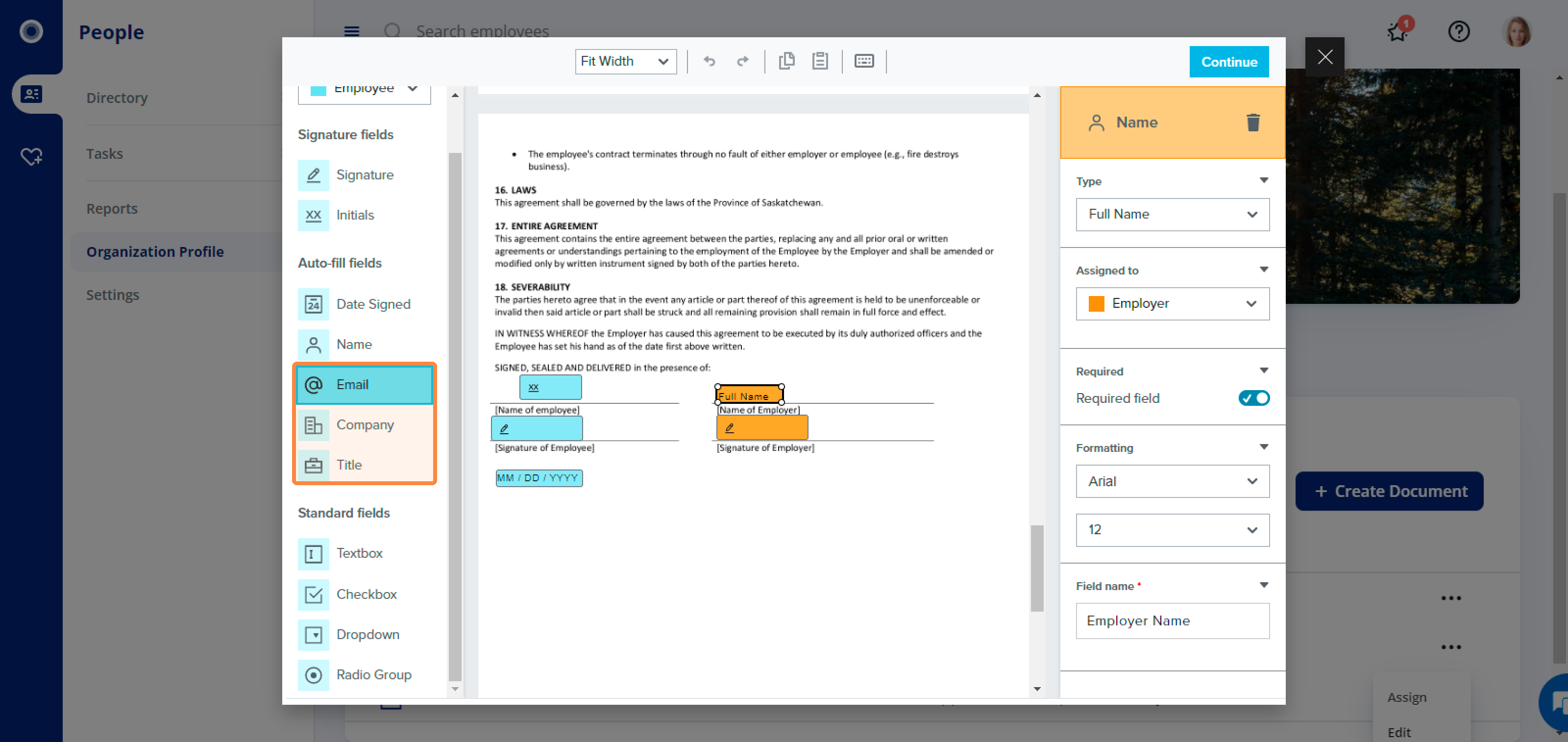Close the document editor dialog
The image size is (1568, 742).
tap(1324, 57)
